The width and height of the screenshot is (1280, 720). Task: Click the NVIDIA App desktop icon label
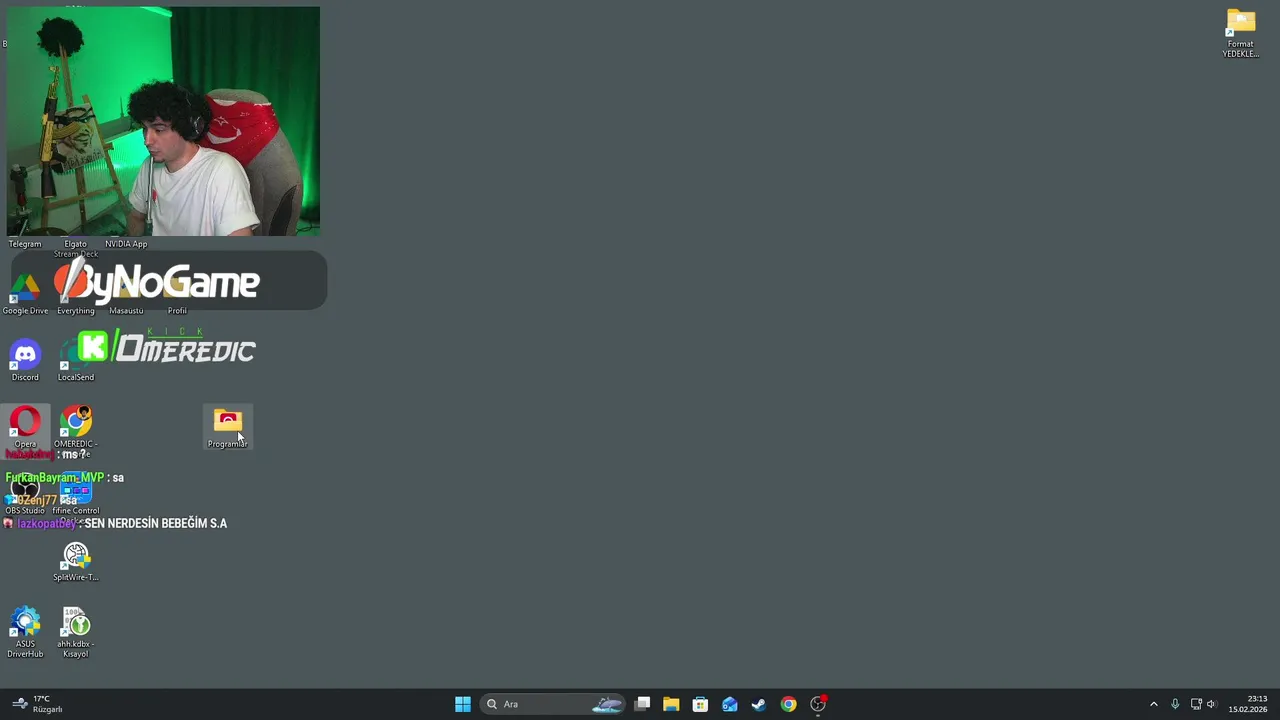126,244
